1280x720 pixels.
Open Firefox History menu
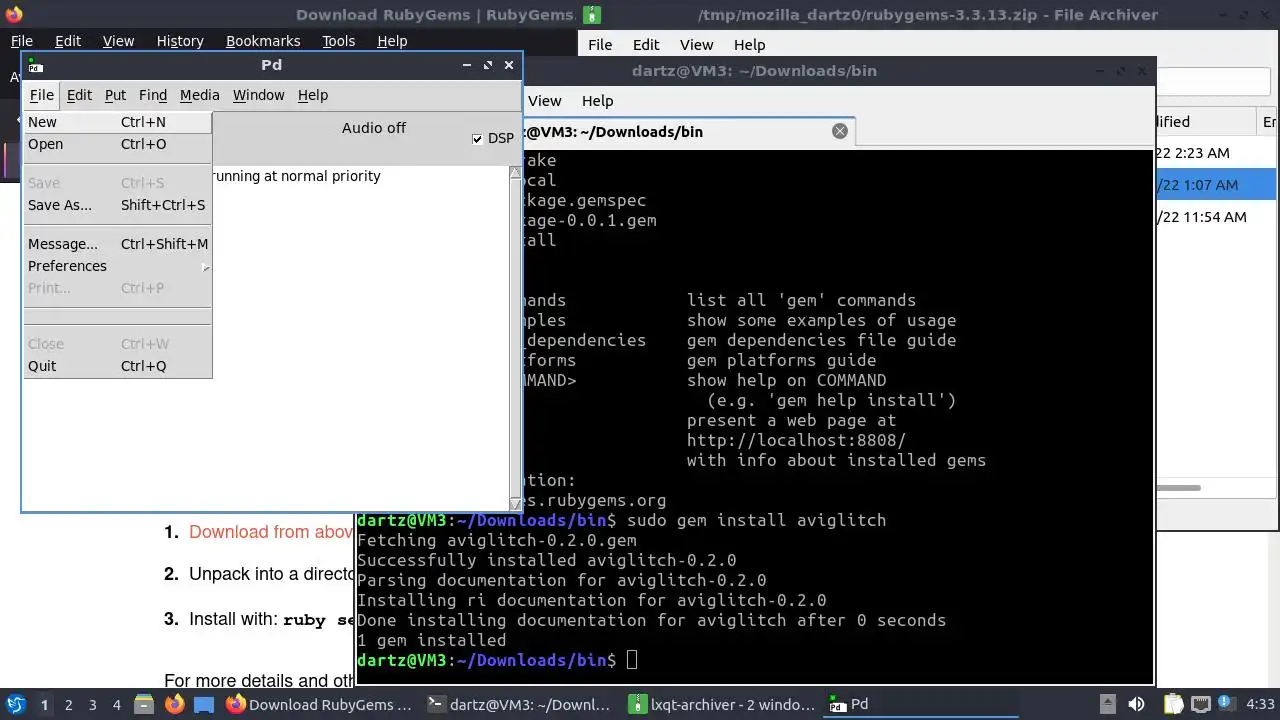(x=180, y=41)
